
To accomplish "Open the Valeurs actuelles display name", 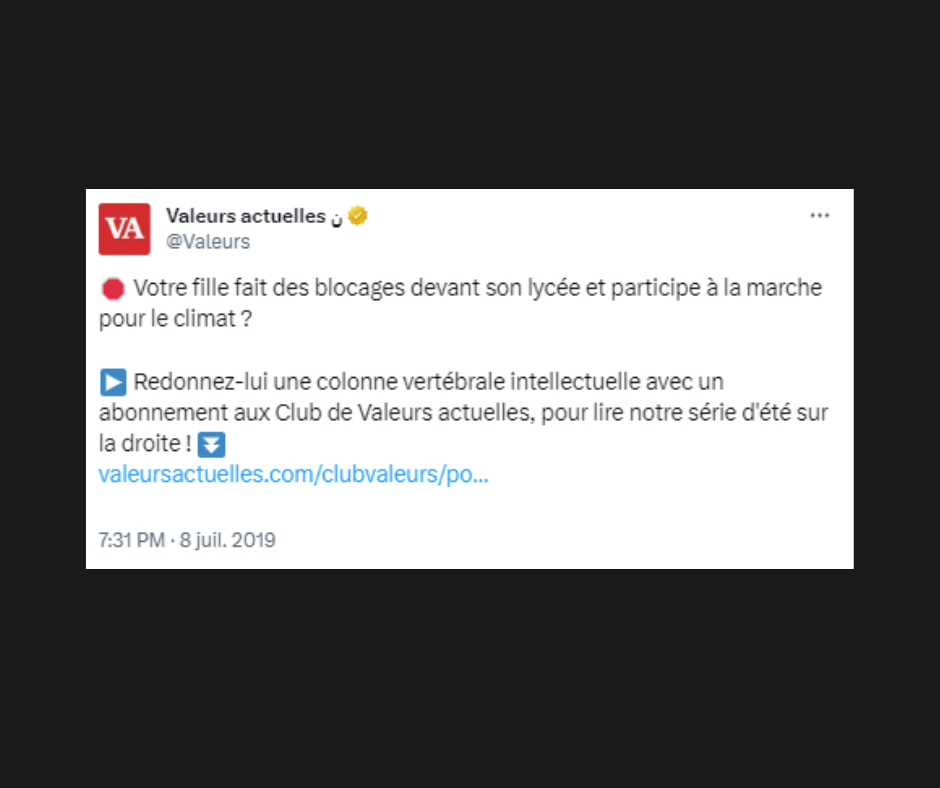I will [246, 215].
